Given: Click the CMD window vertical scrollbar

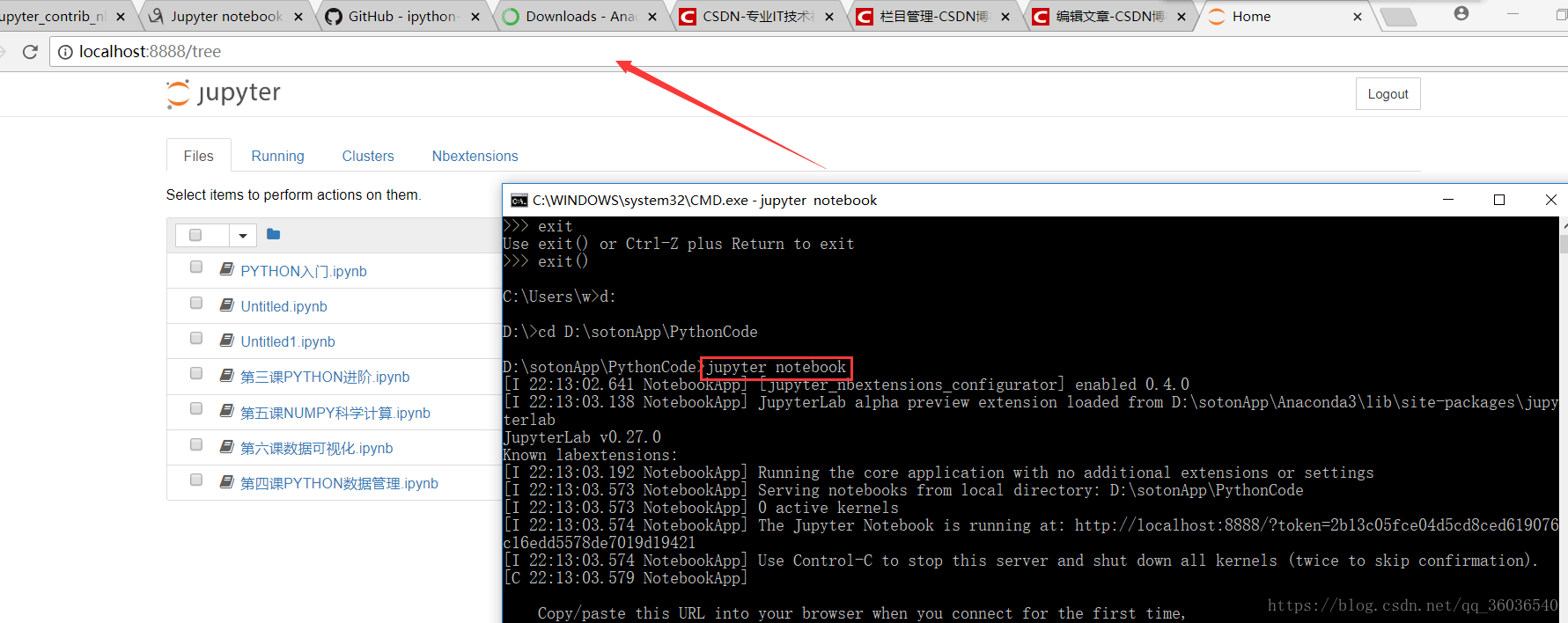Looking at the screenshot, I should click(x=1564, y=420).
